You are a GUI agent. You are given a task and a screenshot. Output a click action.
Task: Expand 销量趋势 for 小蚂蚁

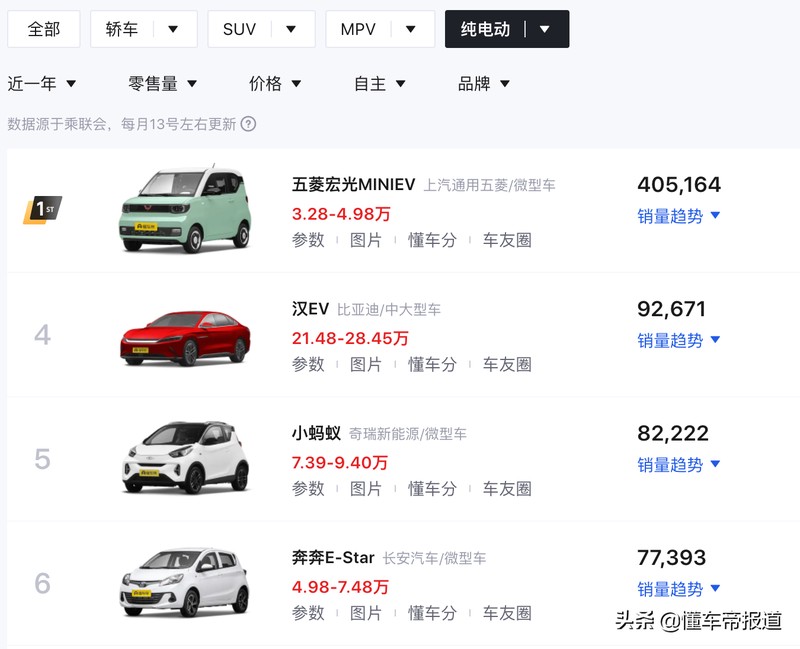click(x=679, y=465)
